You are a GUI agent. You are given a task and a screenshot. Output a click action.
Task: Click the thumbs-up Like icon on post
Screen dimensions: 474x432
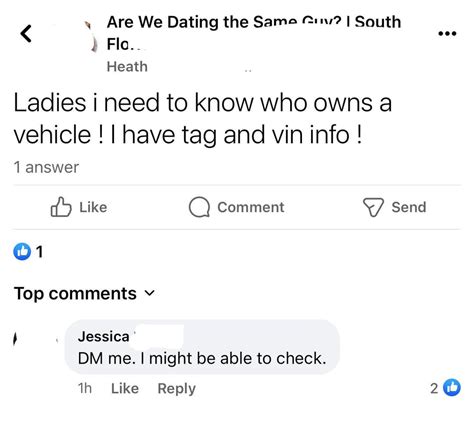(61, 207)
